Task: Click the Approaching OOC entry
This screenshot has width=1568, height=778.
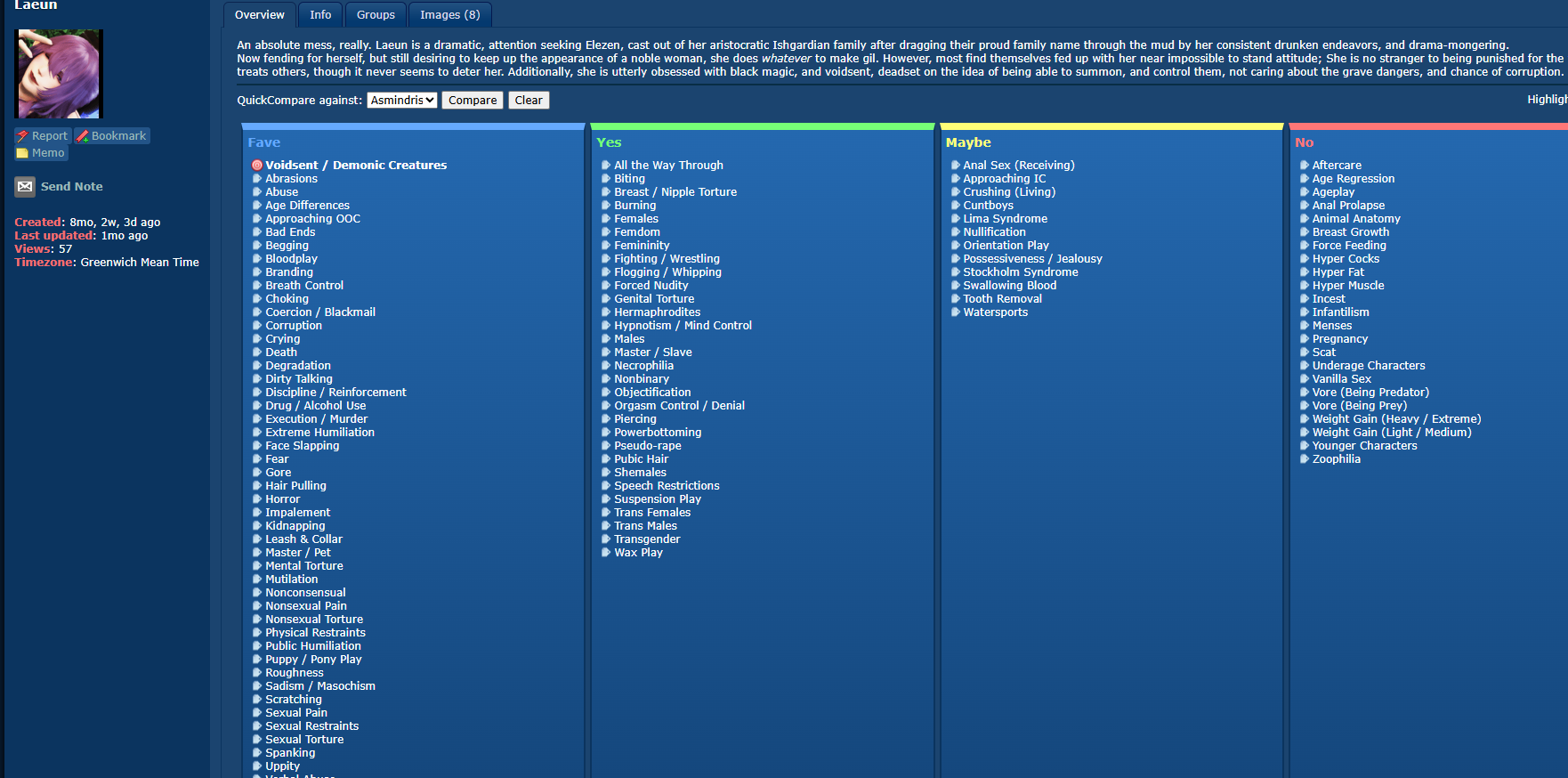Action: click(x=312, y=219)
